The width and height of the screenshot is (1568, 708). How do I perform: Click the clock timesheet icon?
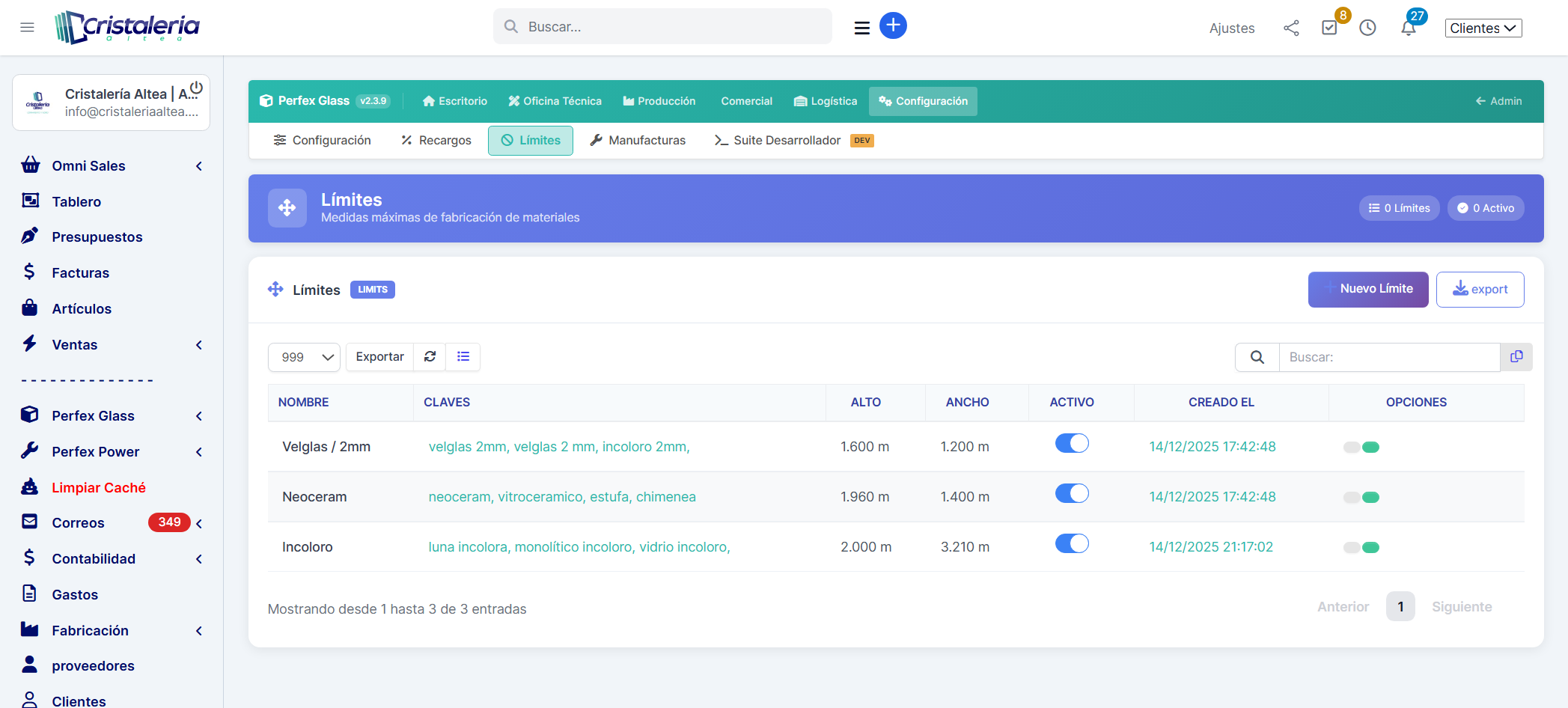point(1367,28)
